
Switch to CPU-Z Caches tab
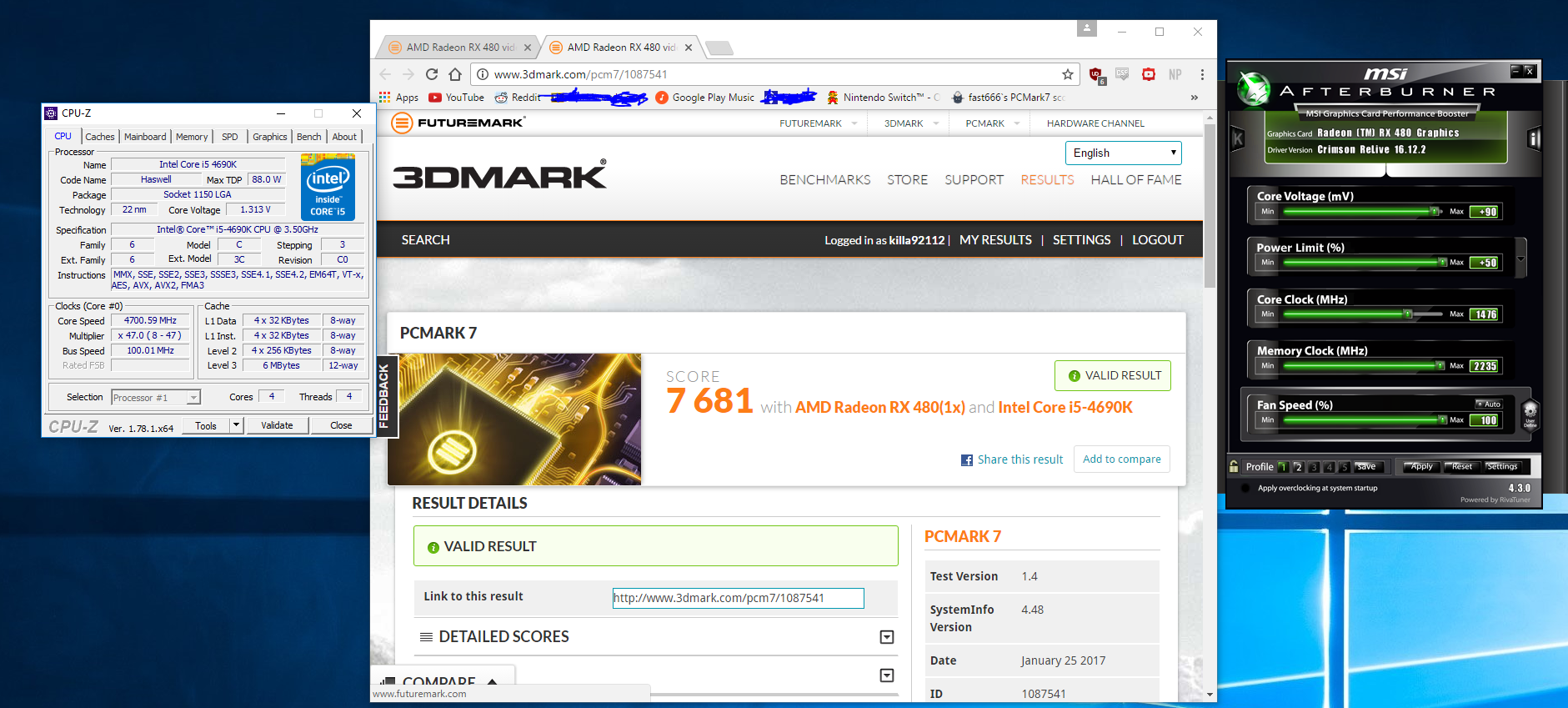[100, 137]
